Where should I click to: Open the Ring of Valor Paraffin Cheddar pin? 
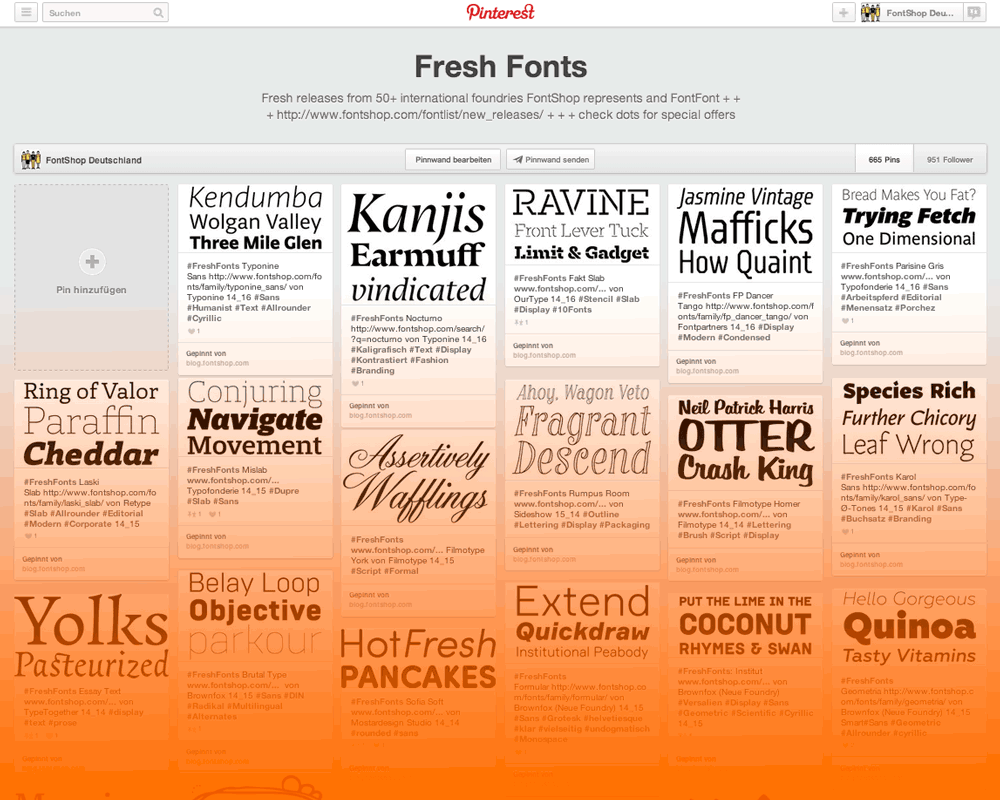92,424
